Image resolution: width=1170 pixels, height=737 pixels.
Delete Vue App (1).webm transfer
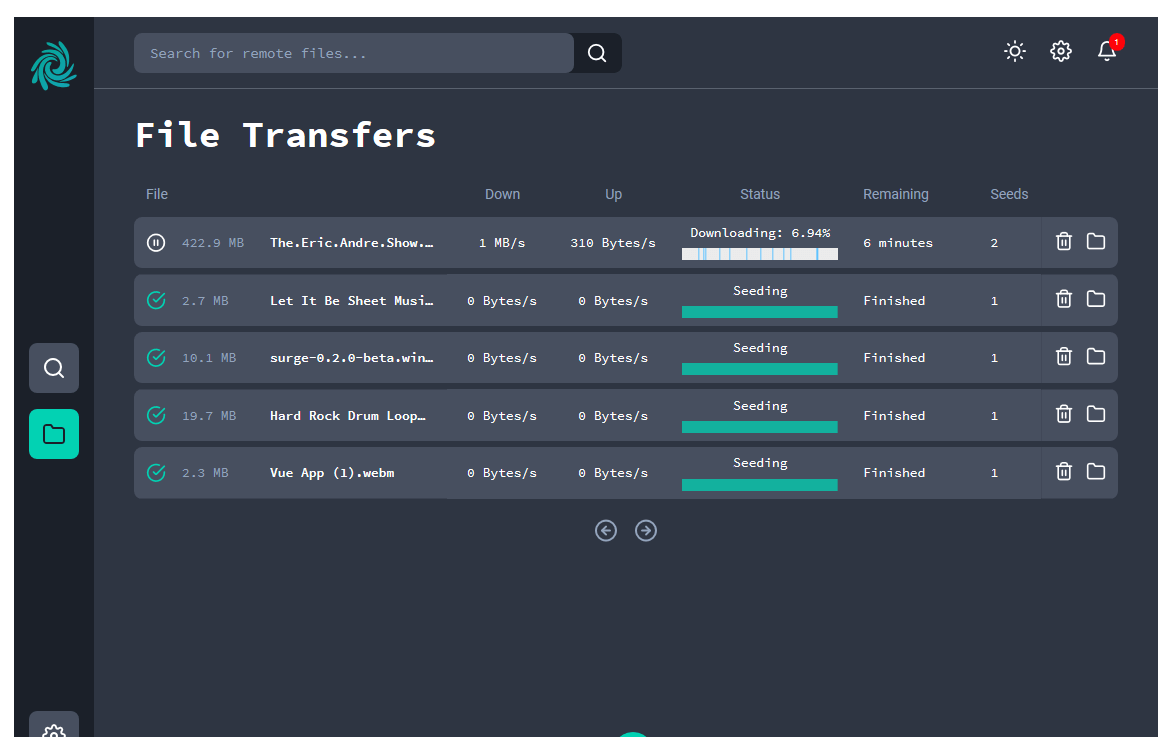coord(1064,471)
